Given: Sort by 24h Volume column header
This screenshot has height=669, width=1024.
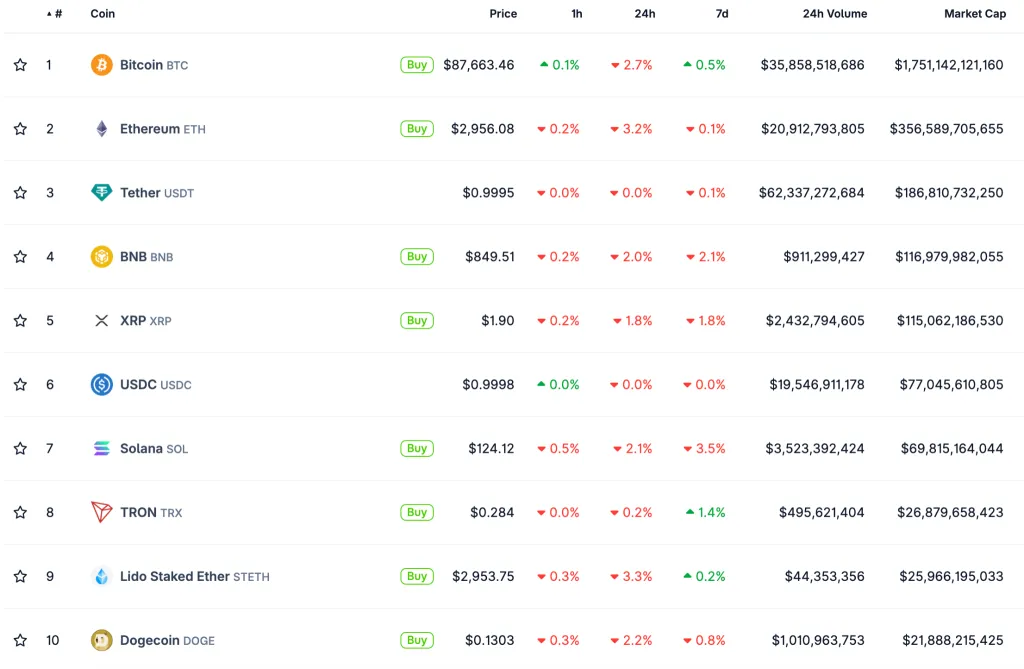Looking at the screenshot, I should coord(834,14).
